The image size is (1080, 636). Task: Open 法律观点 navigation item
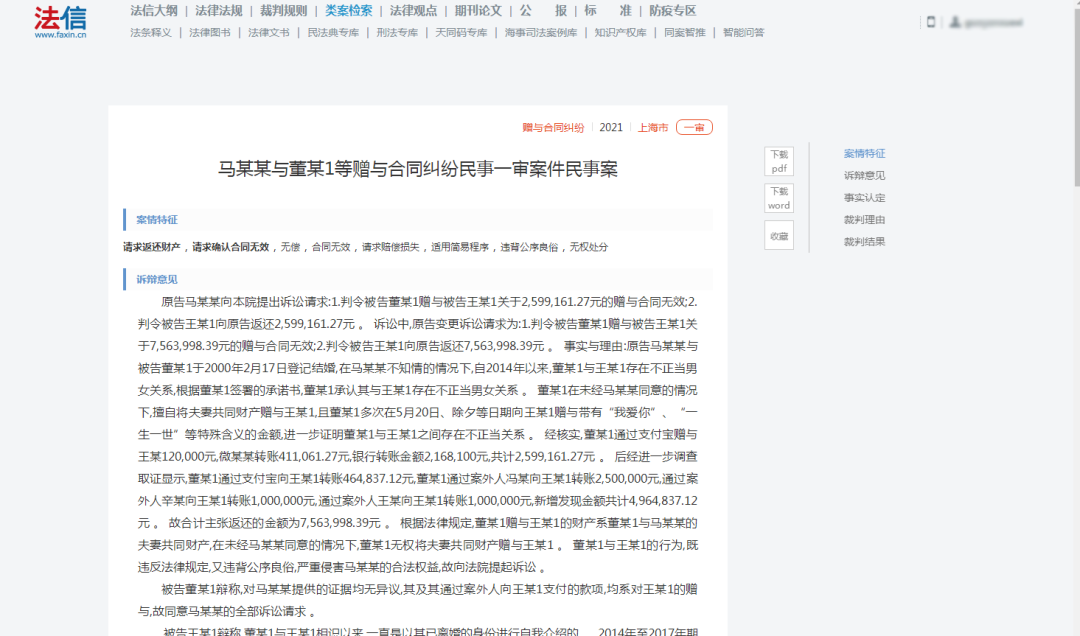413,10
